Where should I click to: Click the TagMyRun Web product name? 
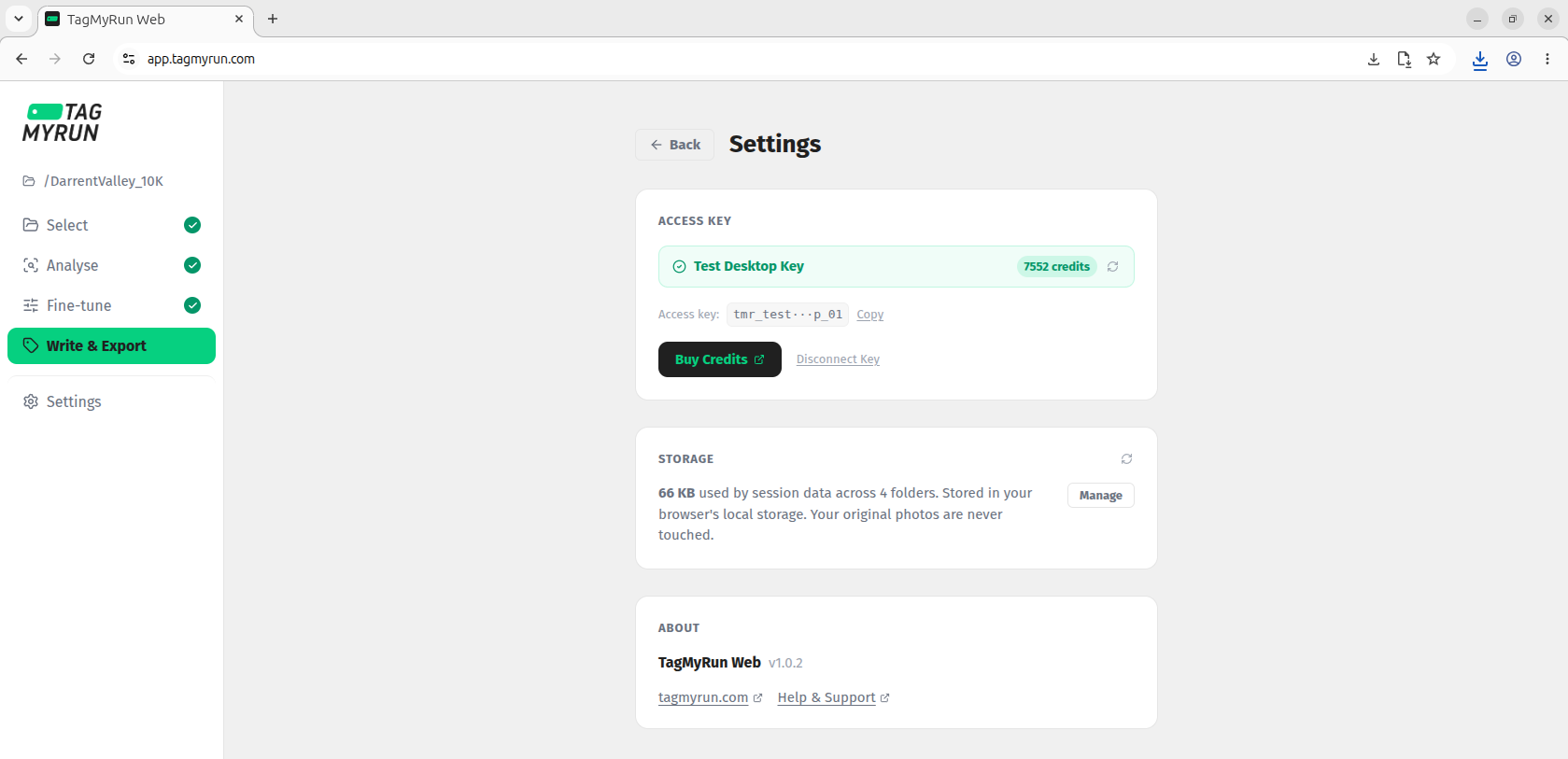tap(710, 662)
